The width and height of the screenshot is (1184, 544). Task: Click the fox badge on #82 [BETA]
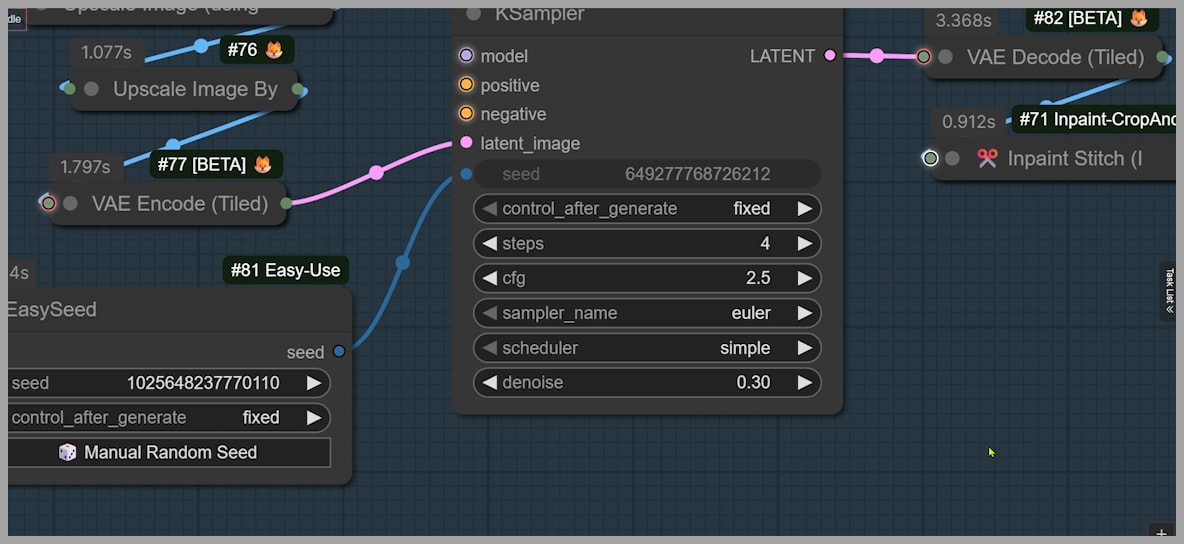pos(1138,18)
